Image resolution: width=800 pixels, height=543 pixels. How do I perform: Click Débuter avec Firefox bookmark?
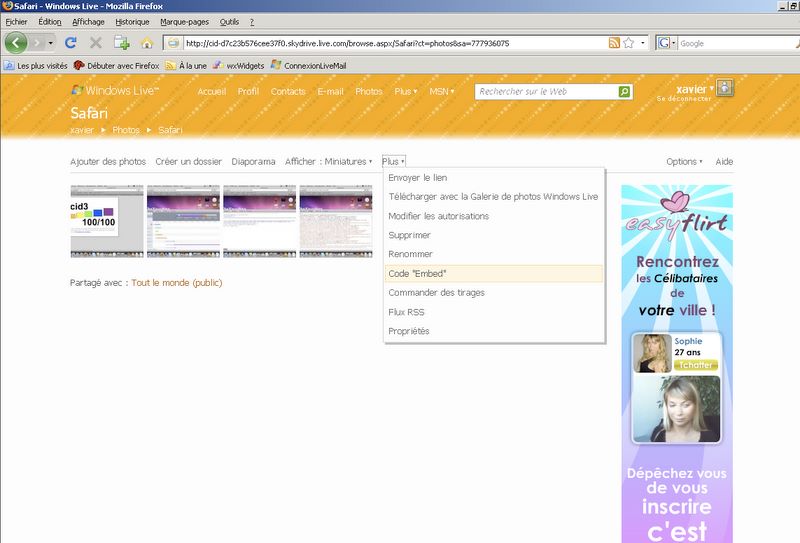pyautogui.click(x=116, y=65)
